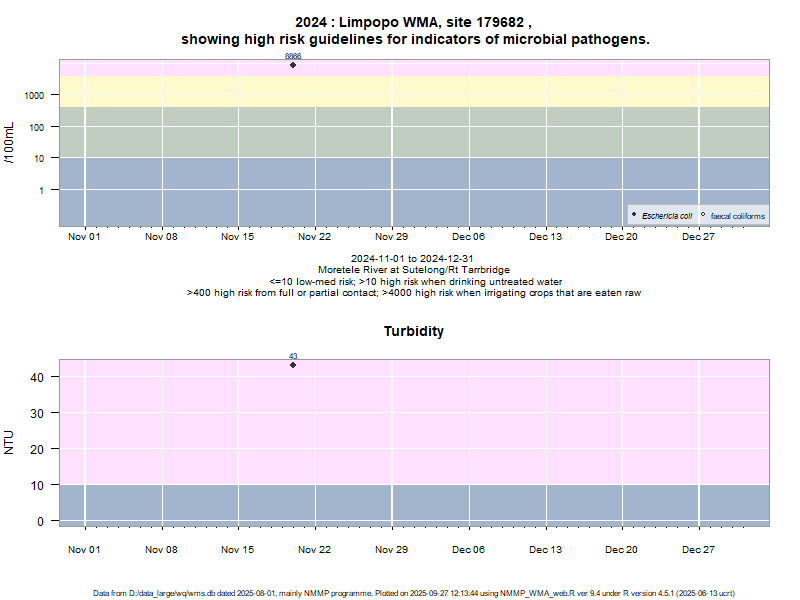Click the faecal coliforms legend marker
The width and height of the screenshot is (800, 600).
point(703,215)
